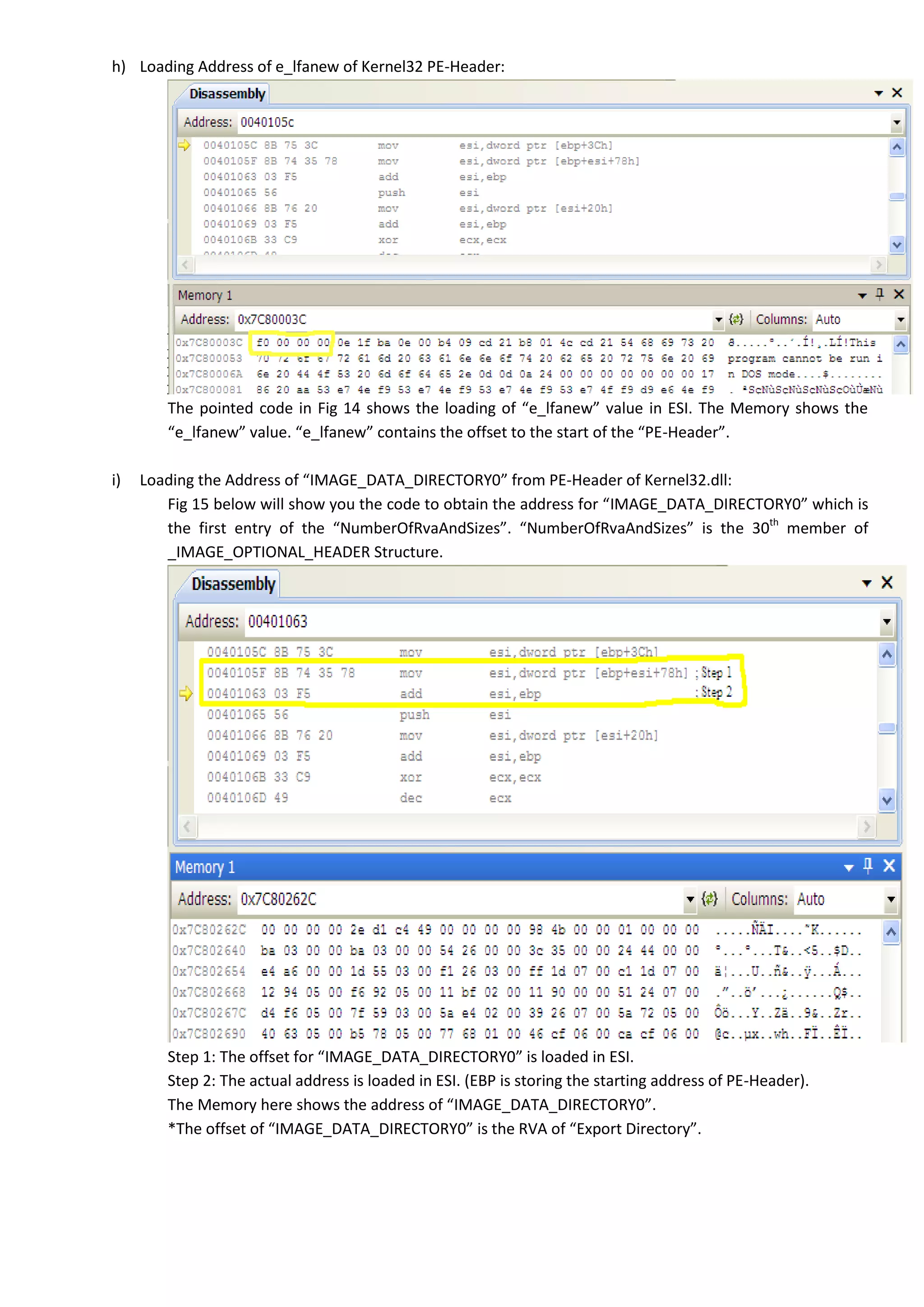Click the upper disassembly vertical scrollbar thumb

click(x=896, y=196)
